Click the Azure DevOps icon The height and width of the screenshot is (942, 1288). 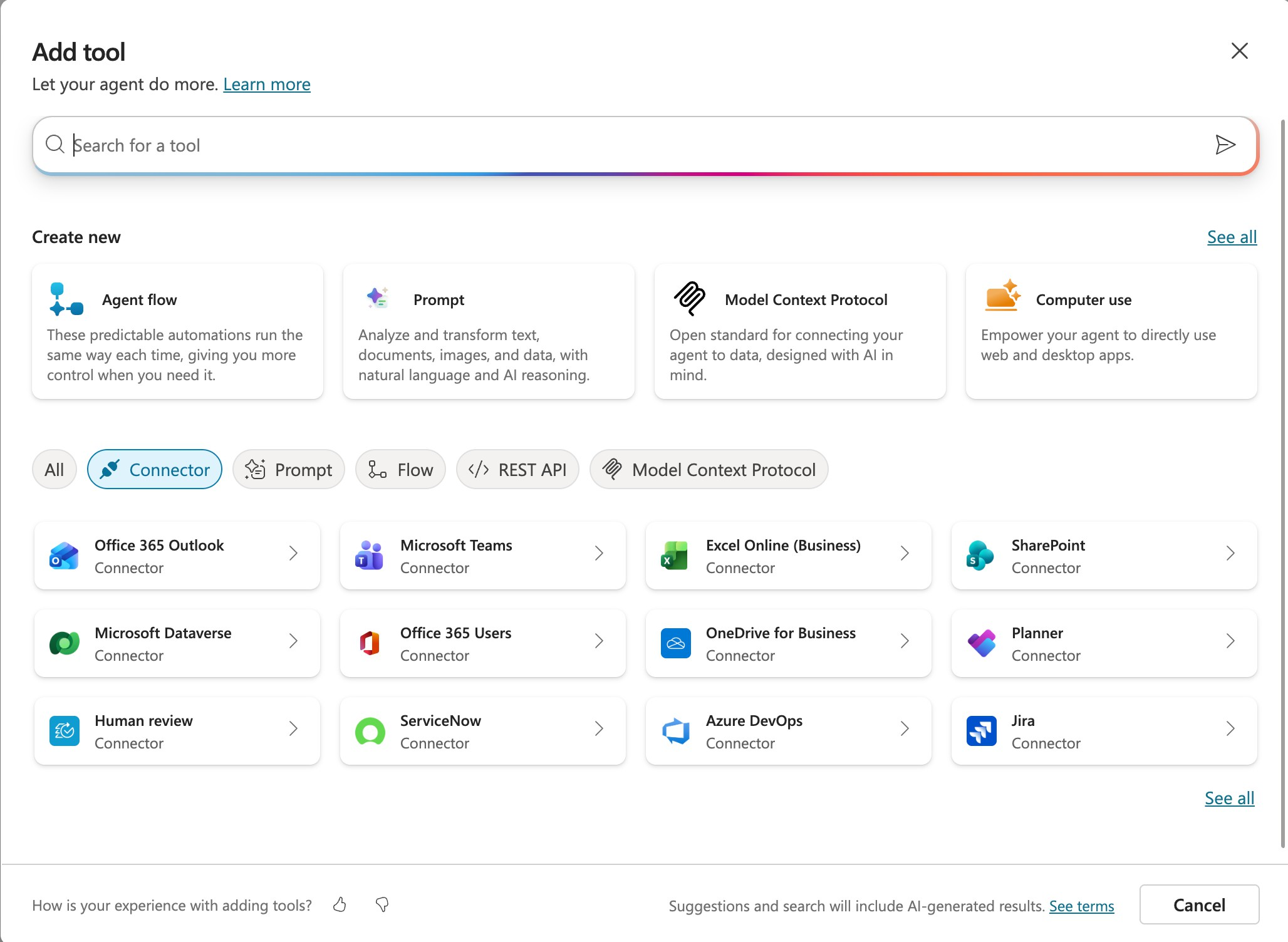675,731
